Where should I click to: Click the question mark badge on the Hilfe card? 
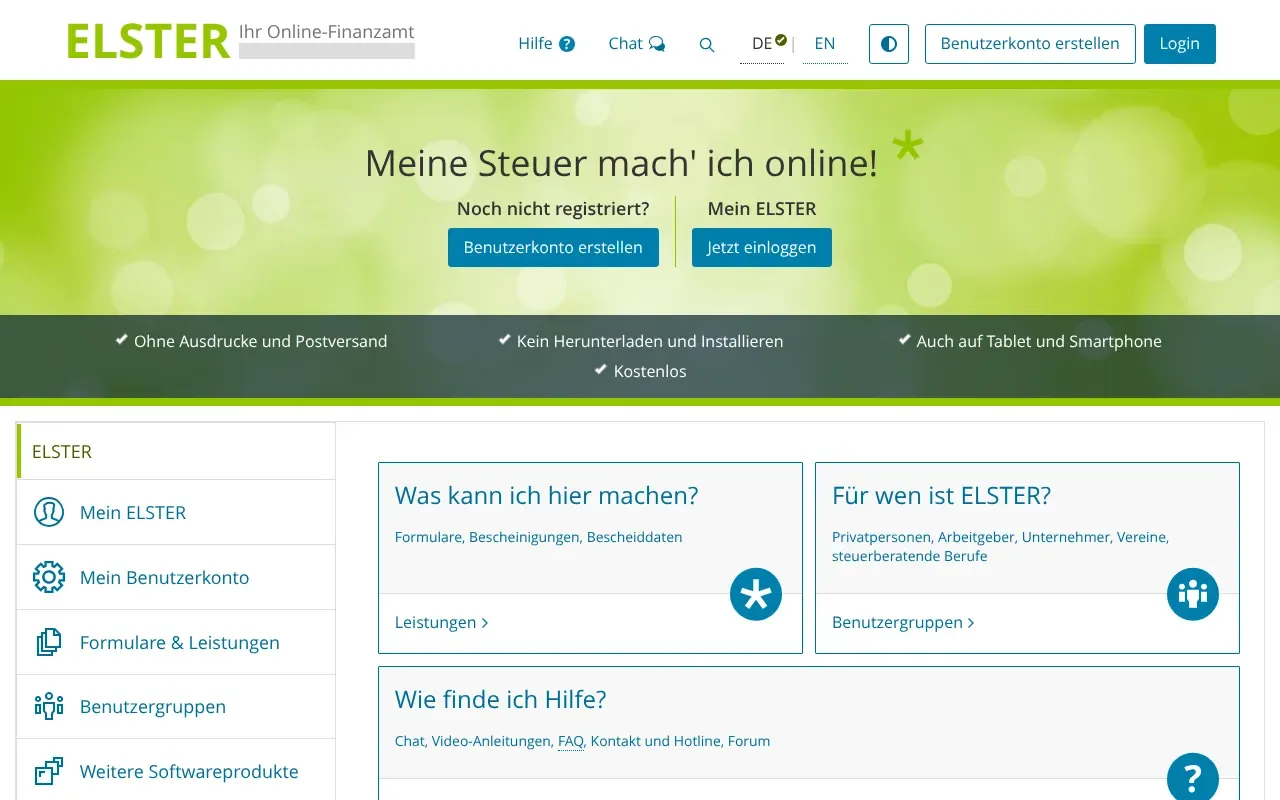[1192, 777]
